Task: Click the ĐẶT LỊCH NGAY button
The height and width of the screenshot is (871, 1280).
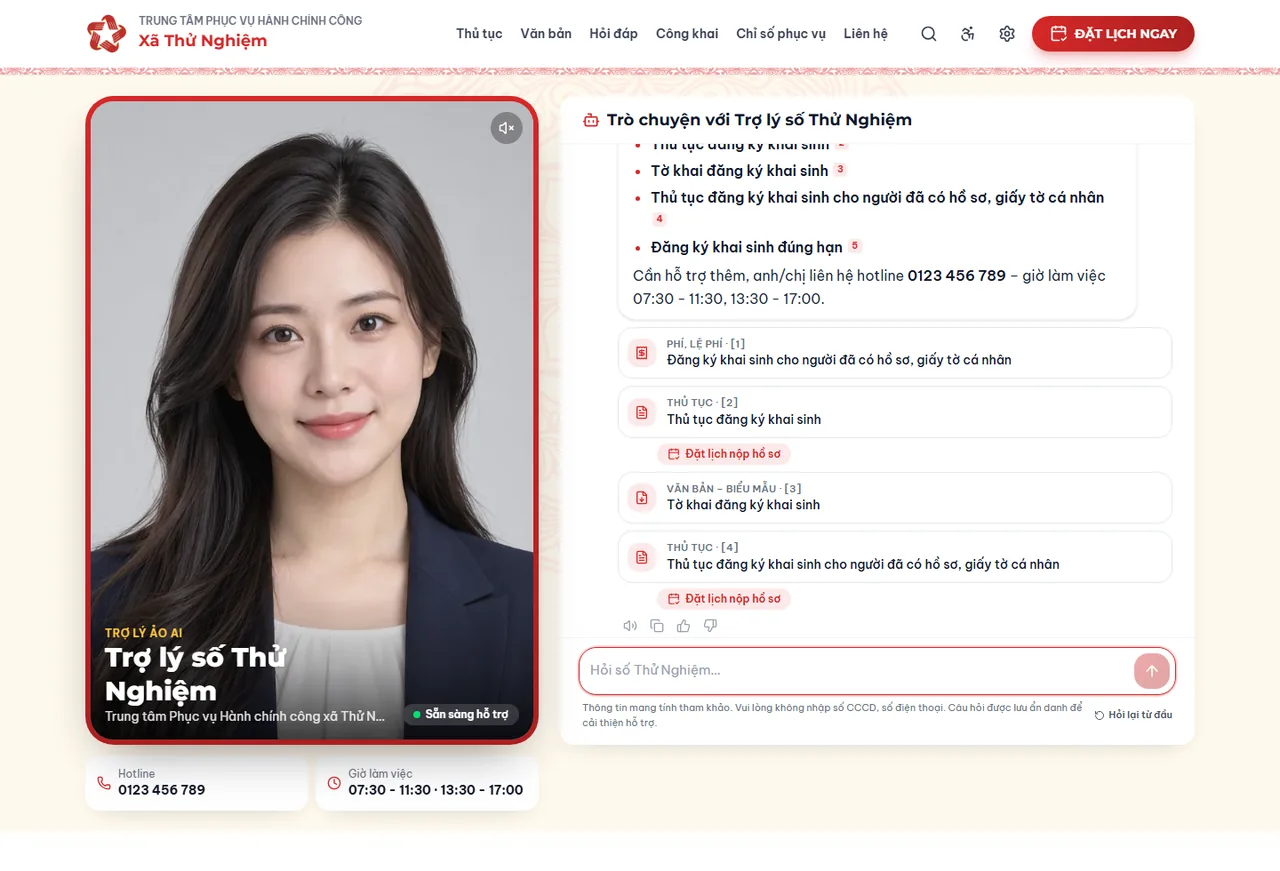Action: click(1113, 34)
